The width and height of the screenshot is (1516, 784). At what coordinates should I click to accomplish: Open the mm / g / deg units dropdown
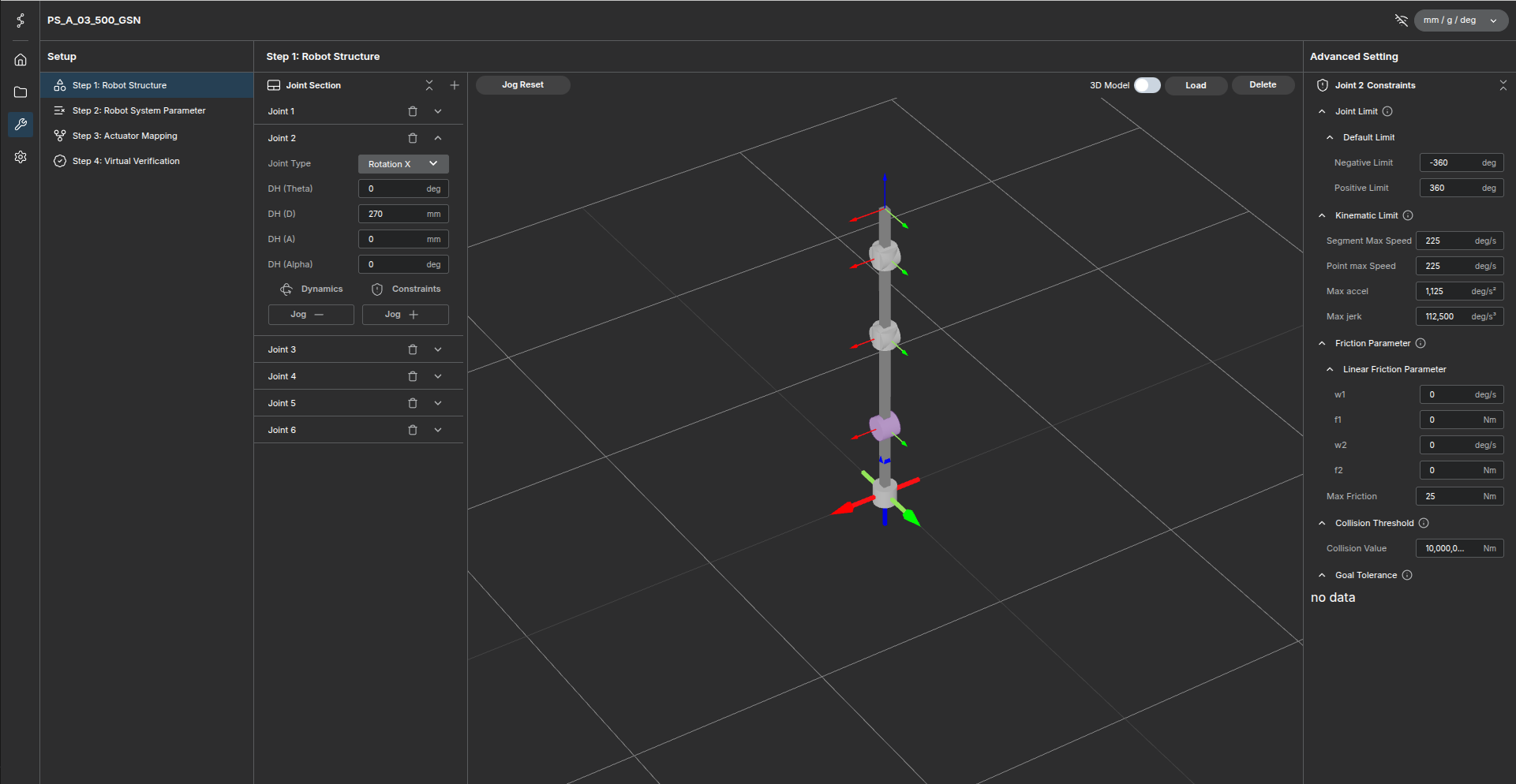pyautogui.click(x=1460, y=21)
